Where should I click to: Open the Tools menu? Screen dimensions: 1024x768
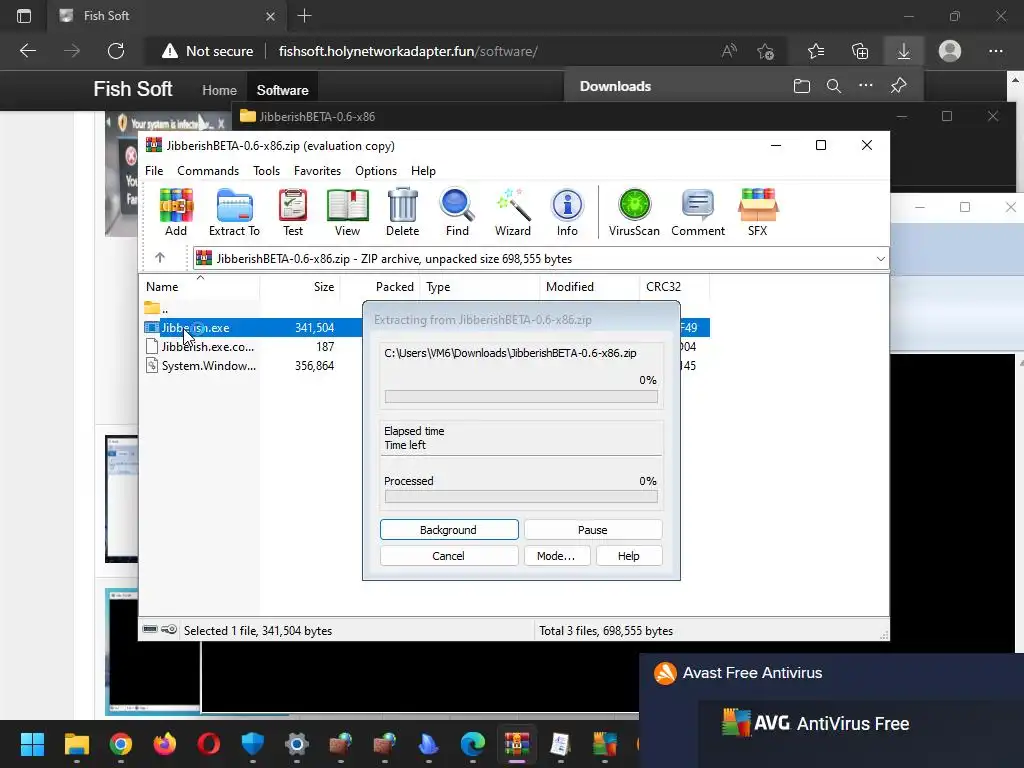pos(266,170)
